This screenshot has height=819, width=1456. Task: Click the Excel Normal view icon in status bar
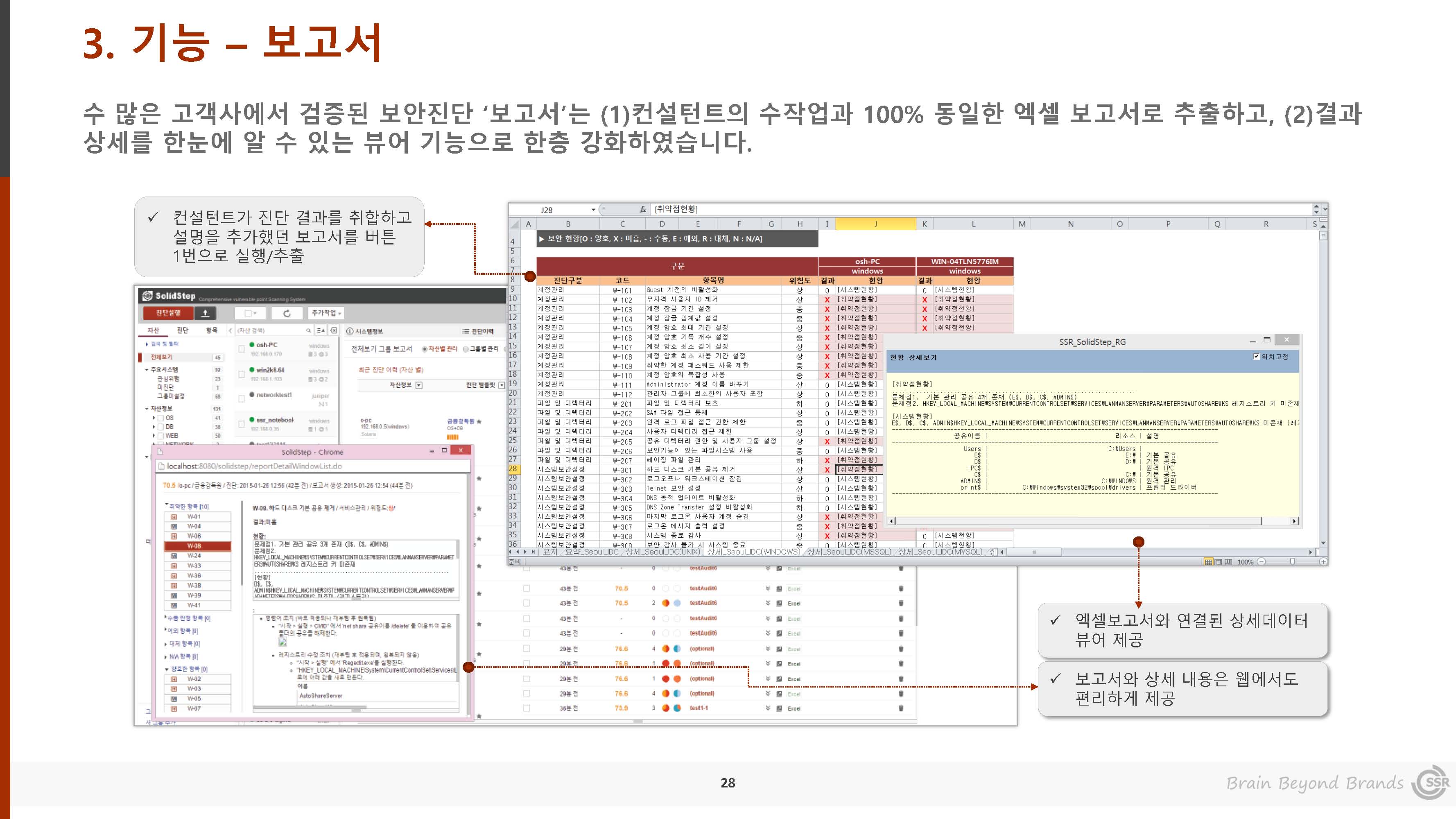point(1208,562)
